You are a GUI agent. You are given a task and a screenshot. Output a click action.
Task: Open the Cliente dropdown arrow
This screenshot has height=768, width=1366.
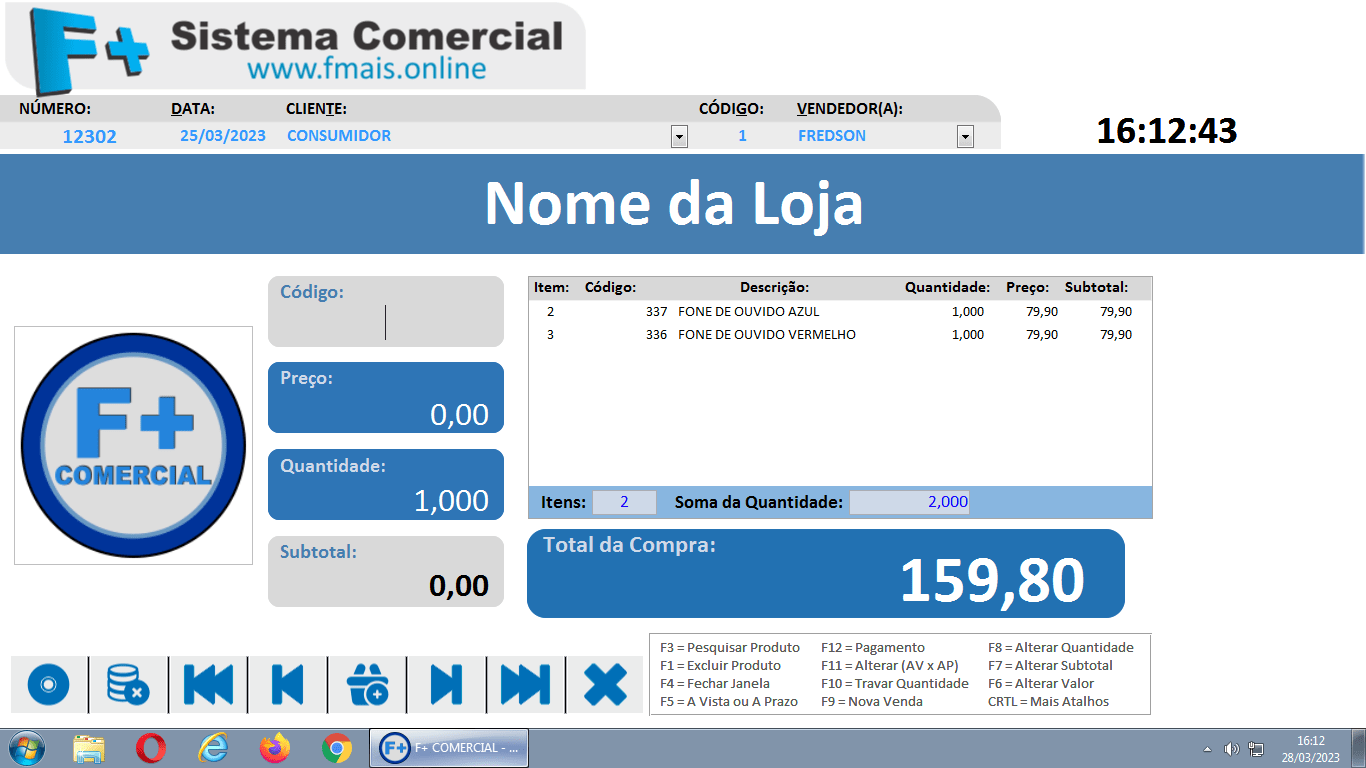[x=680, y=137]
